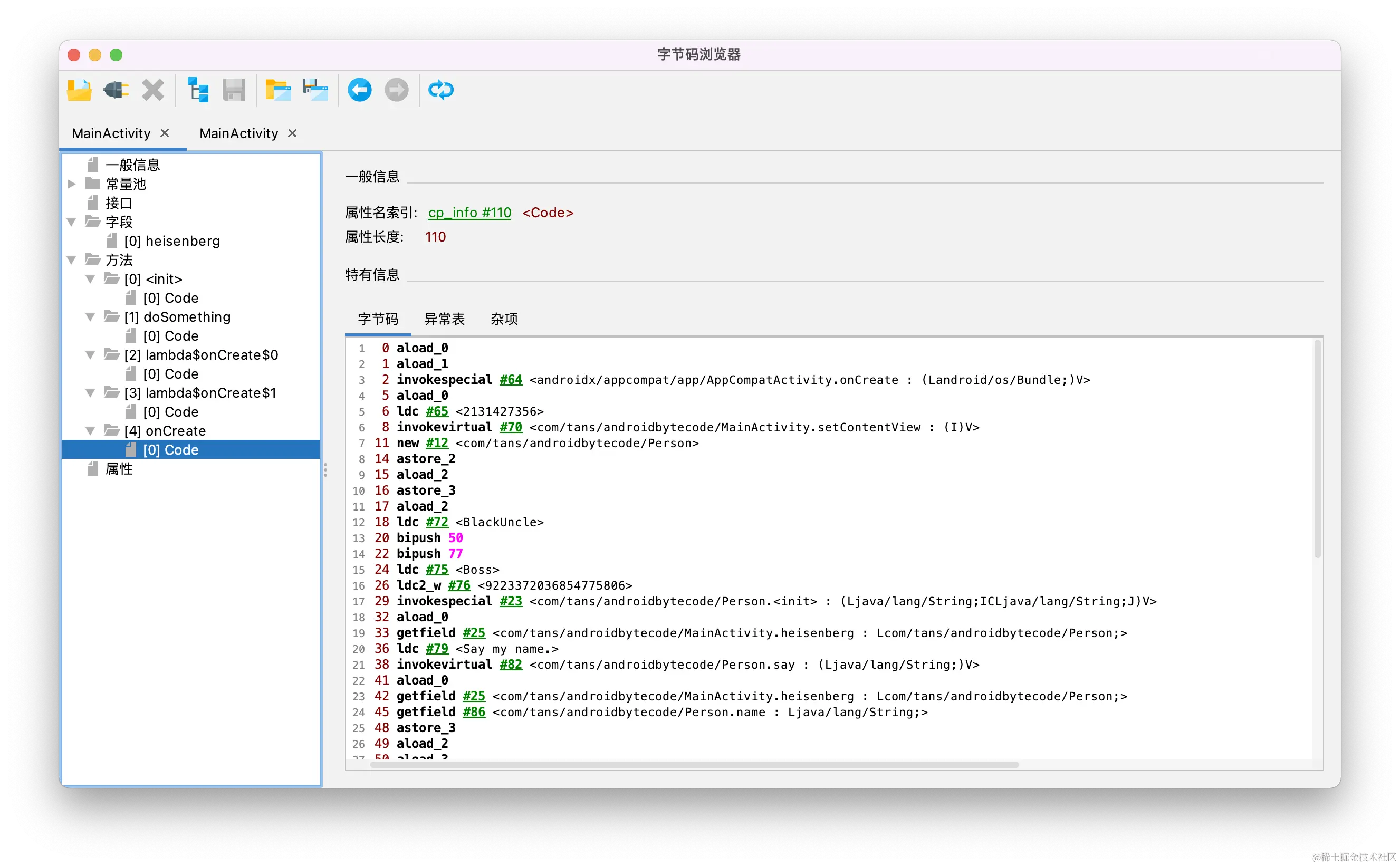Click the blue reload arrows icon
The height and width of the screenshot is (866, 1400).
click(440, 90)
